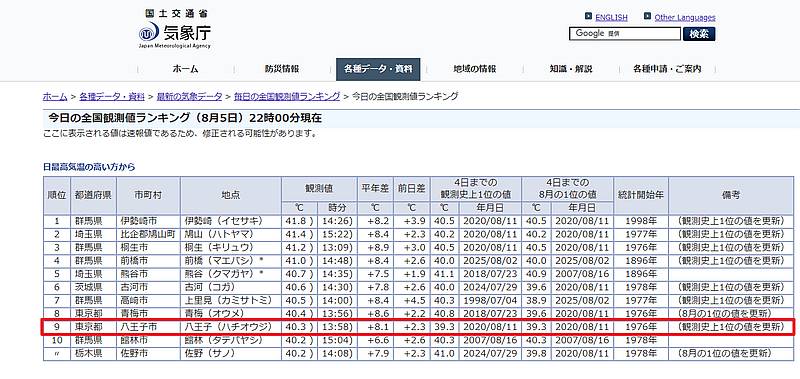Click the Japan Meteorological Agency logo

(x=174, y=29)
